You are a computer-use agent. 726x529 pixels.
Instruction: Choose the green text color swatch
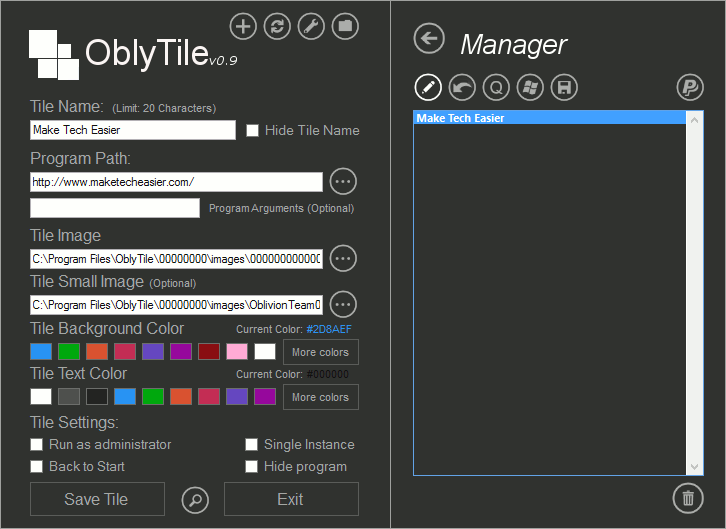pyautogui.click(x=153, y=397)
